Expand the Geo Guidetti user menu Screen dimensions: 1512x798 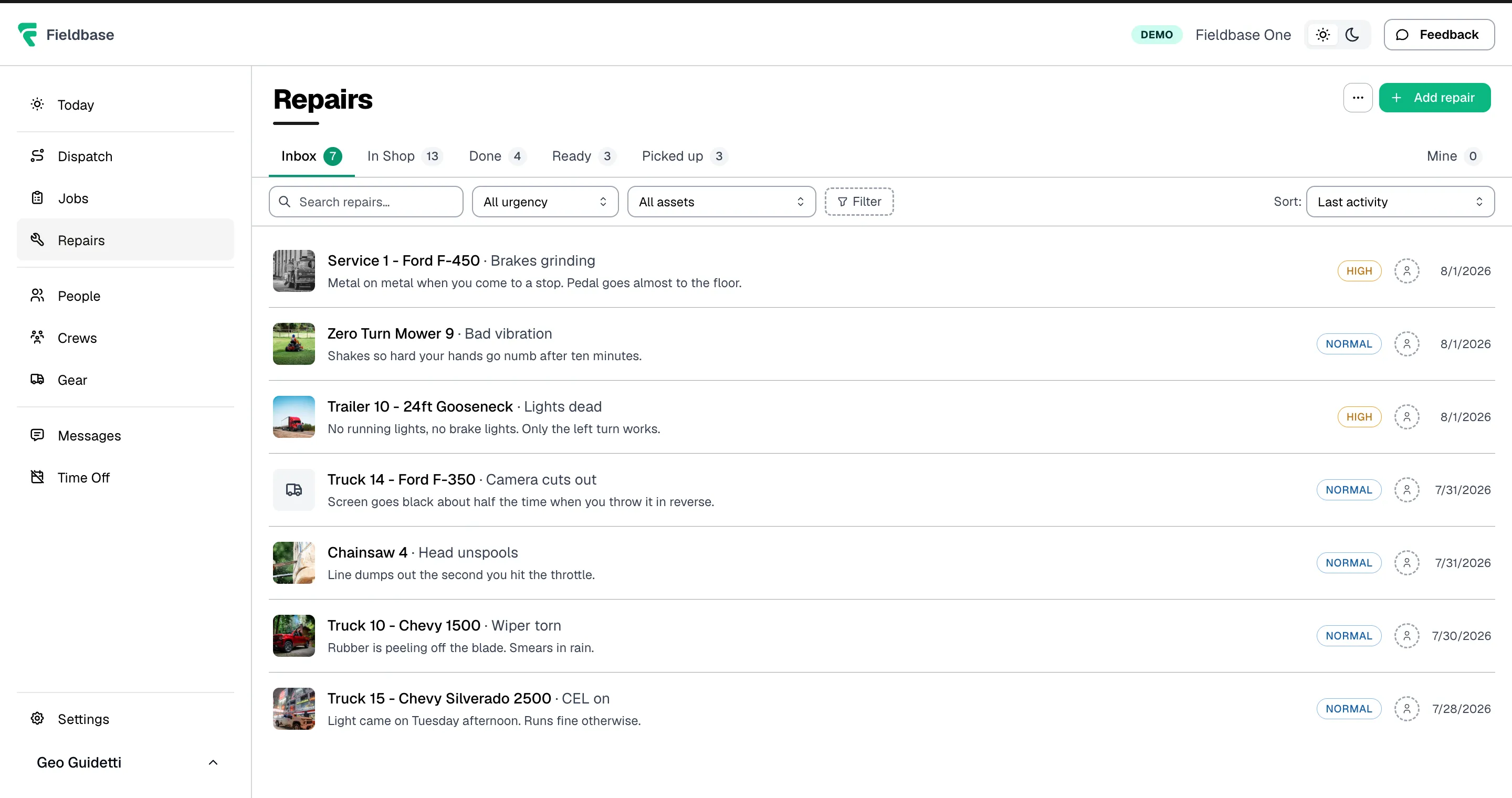coord(125,762)
